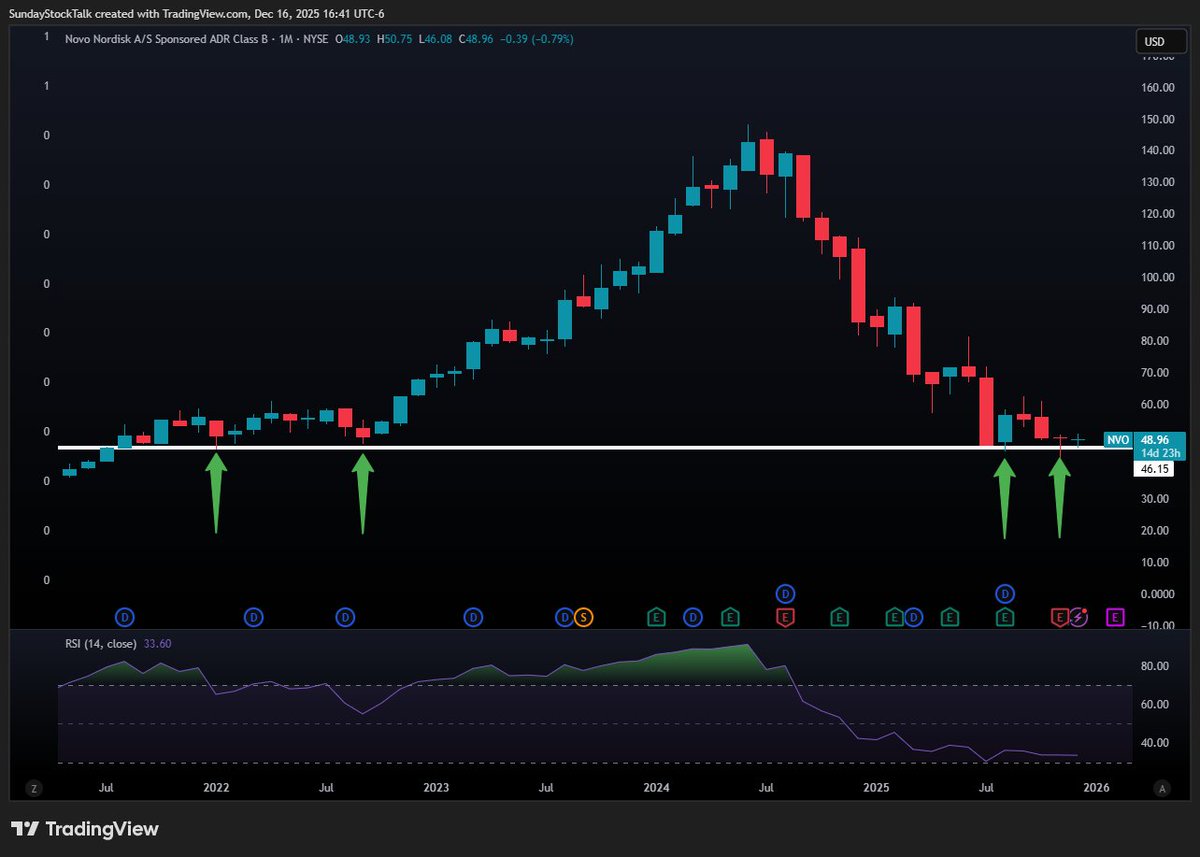1200x857 pixels.
Task: Click the lightning bolt news event marker
Action: pos(1078,617)
